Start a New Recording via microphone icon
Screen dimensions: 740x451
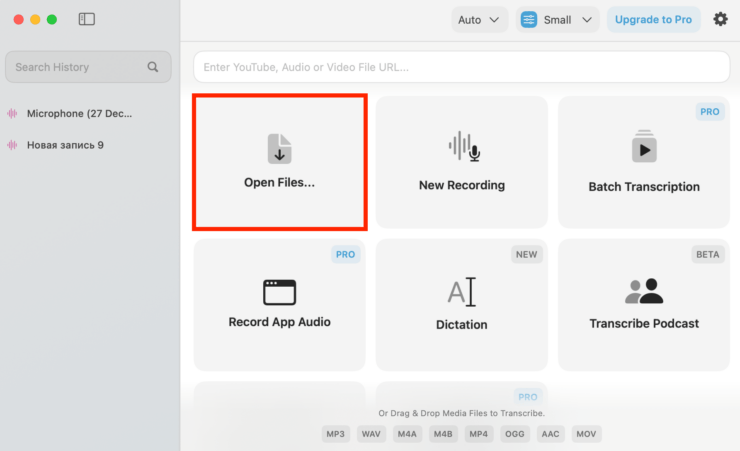[462, 147]
